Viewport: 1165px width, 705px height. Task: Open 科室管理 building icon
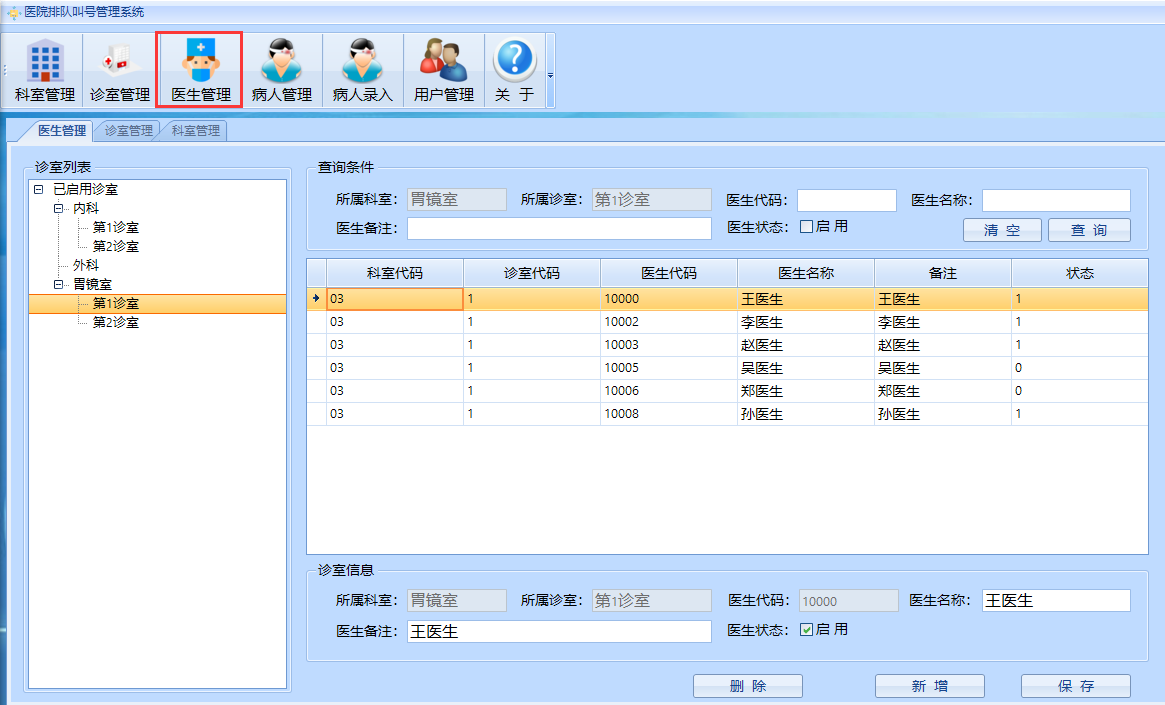coord(45,71)
